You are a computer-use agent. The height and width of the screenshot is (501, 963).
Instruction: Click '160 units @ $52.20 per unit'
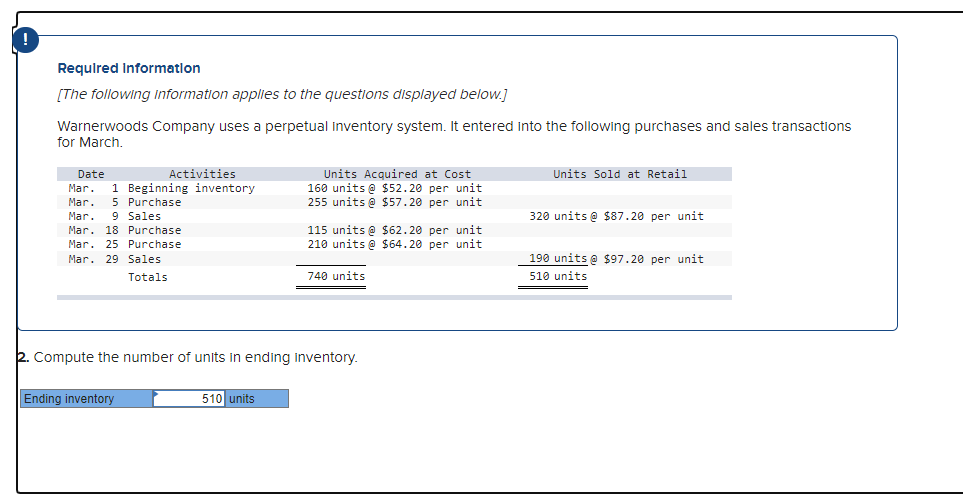395,188
